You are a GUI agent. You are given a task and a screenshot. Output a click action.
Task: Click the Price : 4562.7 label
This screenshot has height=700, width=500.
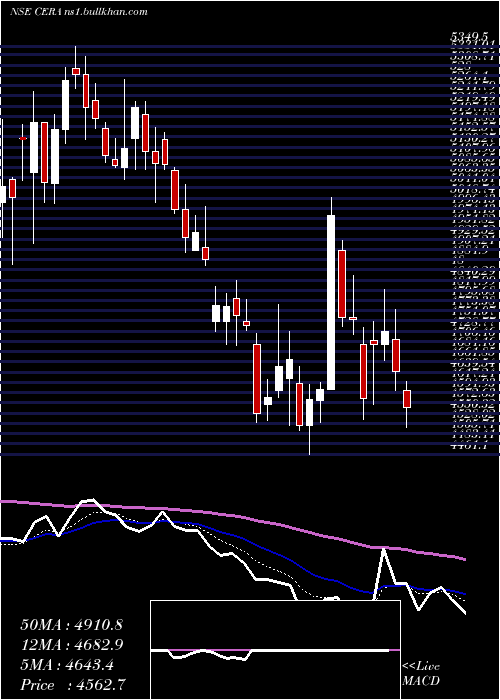point(73,685)
